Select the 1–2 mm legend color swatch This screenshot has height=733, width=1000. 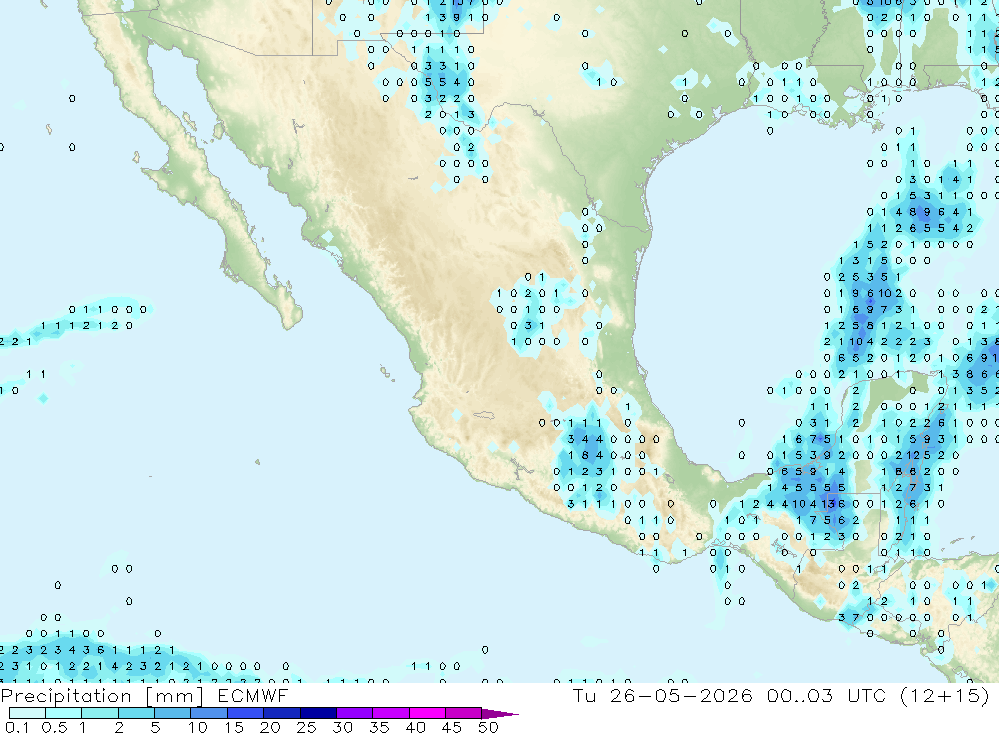(x=100, y=713)
